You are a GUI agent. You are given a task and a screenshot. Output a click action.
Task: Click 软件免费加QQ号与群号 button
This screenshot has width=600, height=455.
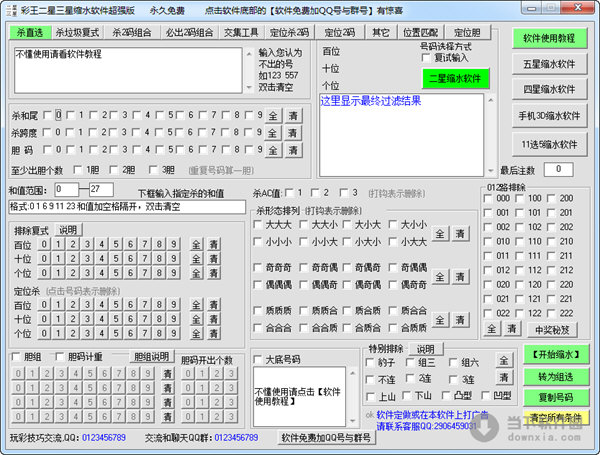(x=326, y=437)
